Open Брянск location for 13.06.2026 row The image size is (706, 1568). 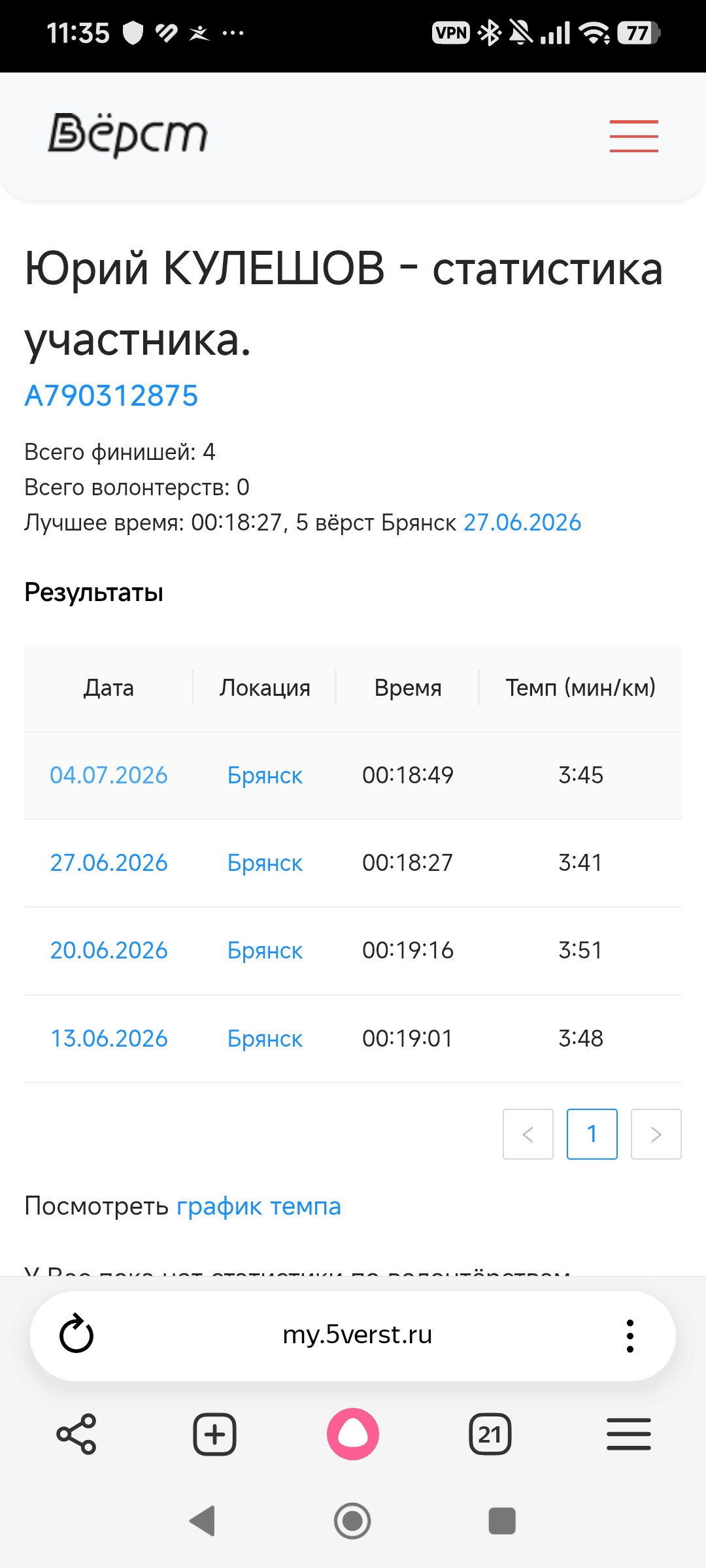[265, 1039]
